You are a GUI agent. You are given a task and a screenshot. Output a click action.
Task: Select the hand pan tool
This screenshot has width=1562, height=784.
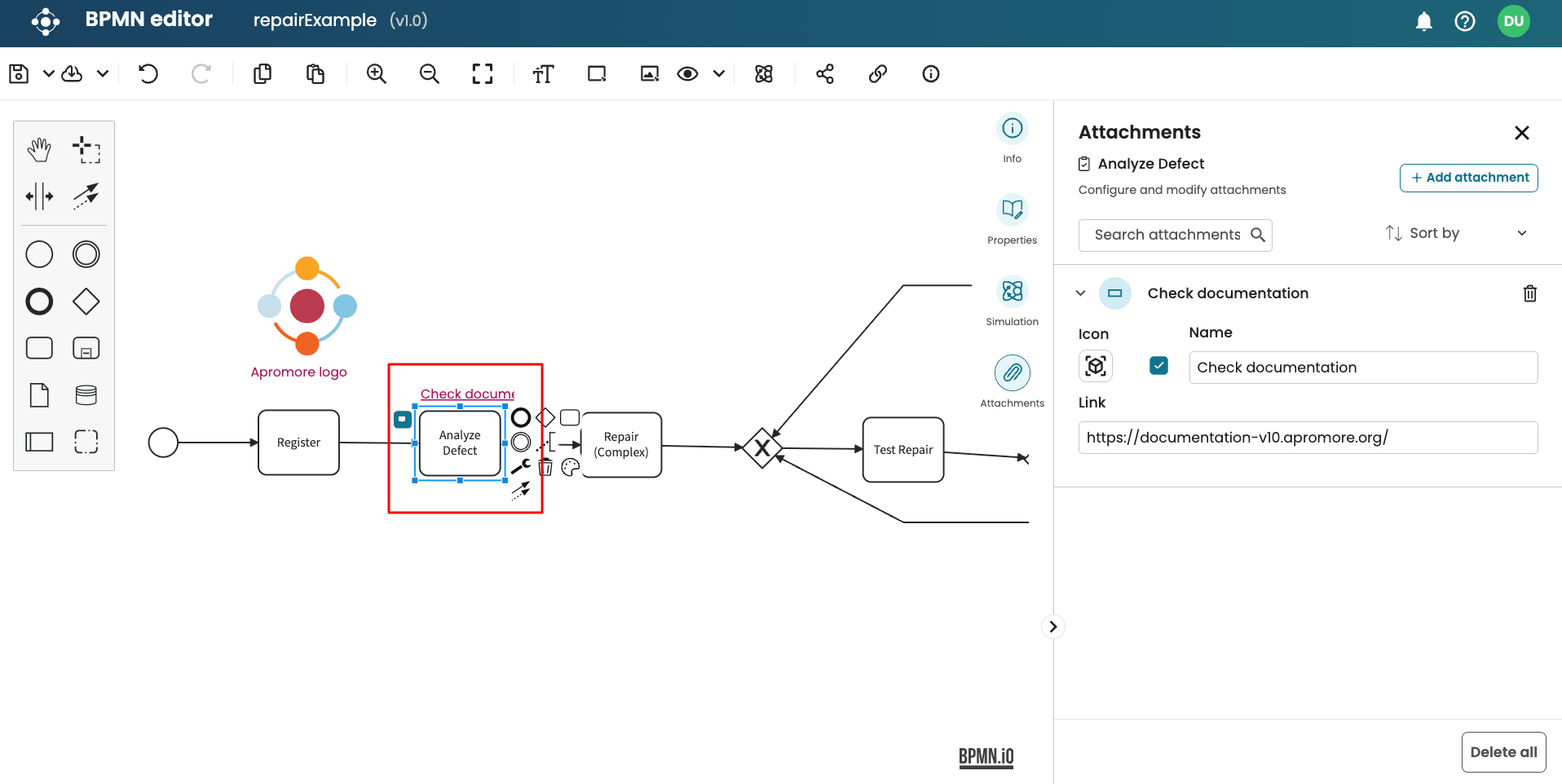pyautogui.click(x=39, y=149)
